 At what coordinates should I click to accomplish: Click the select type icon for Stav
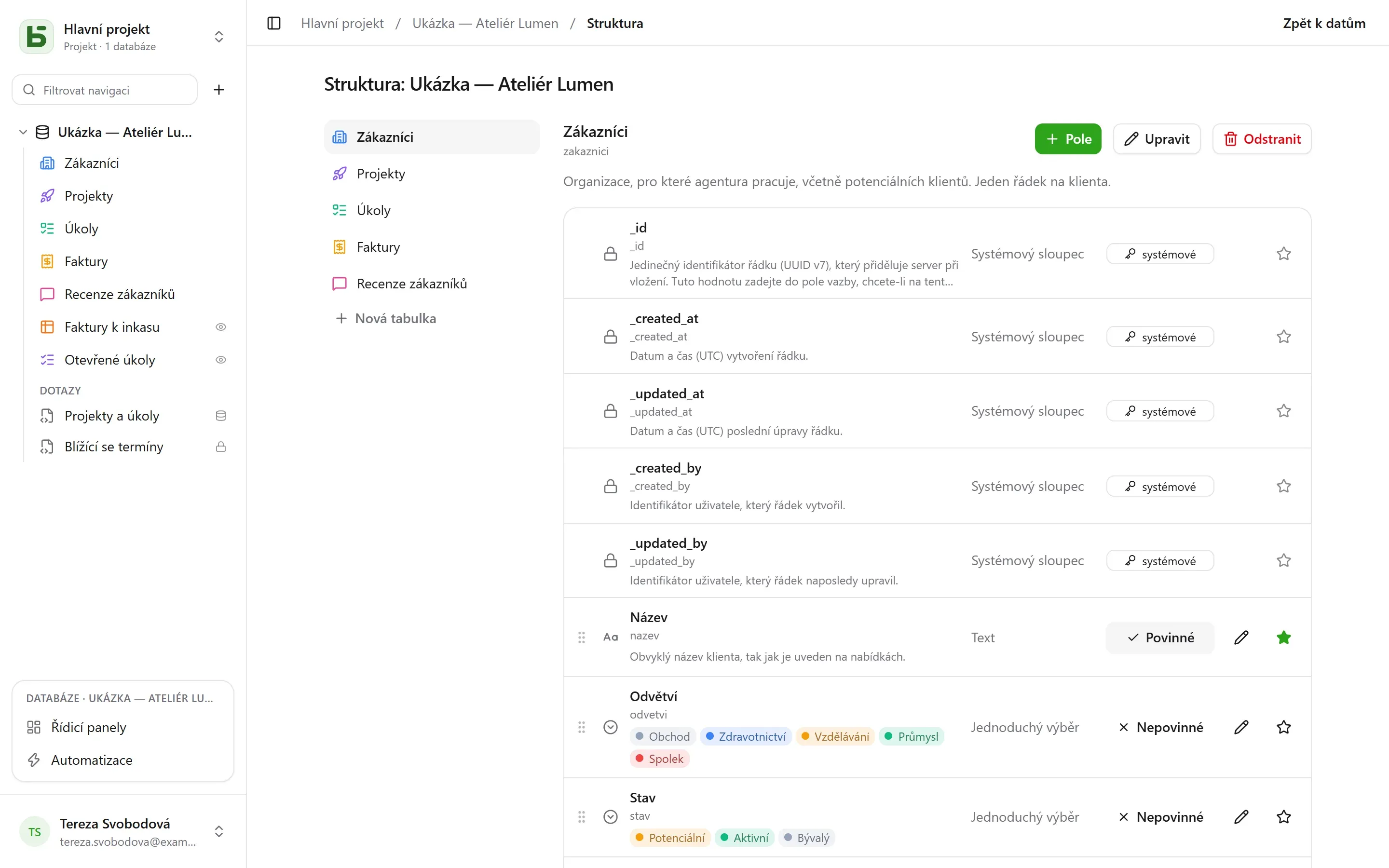611,817
